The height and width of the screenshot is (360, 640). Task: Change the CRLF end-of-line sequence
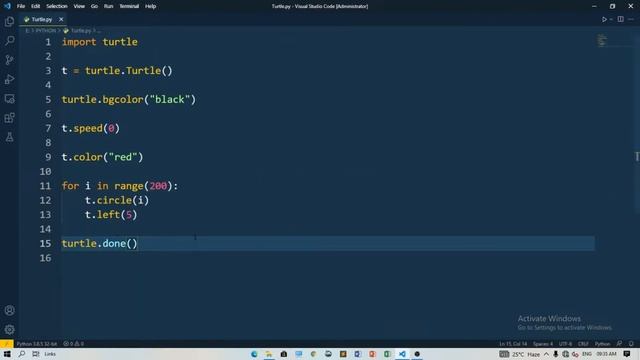[583, 344]
